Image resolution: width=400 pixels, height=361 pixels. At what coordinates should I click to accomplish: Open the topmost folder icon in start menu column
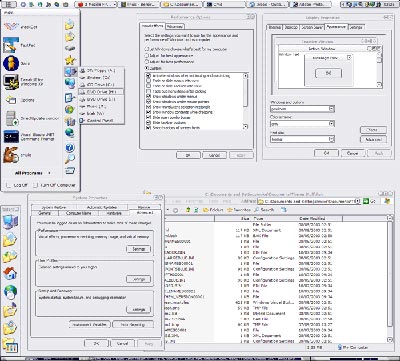coord(70,24)
